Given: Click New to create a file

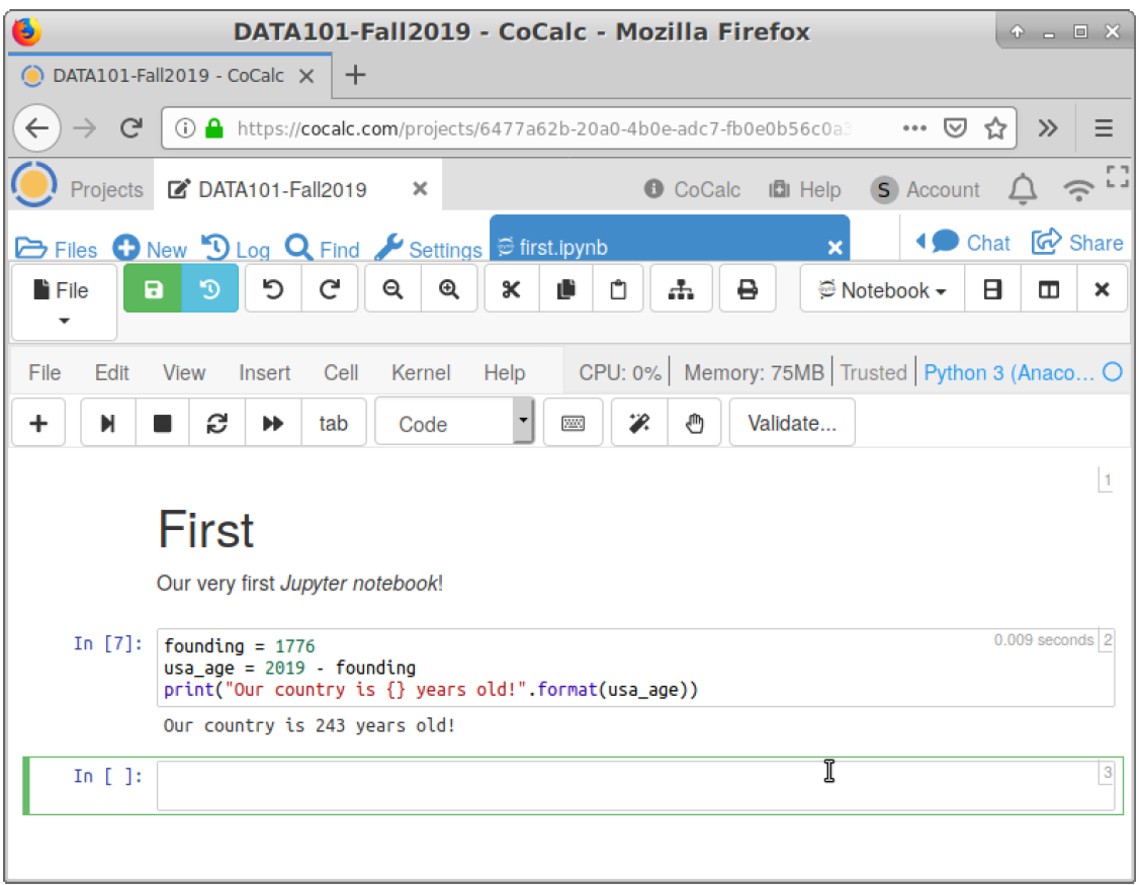Looking at the screenshot, I should (150, 249).
